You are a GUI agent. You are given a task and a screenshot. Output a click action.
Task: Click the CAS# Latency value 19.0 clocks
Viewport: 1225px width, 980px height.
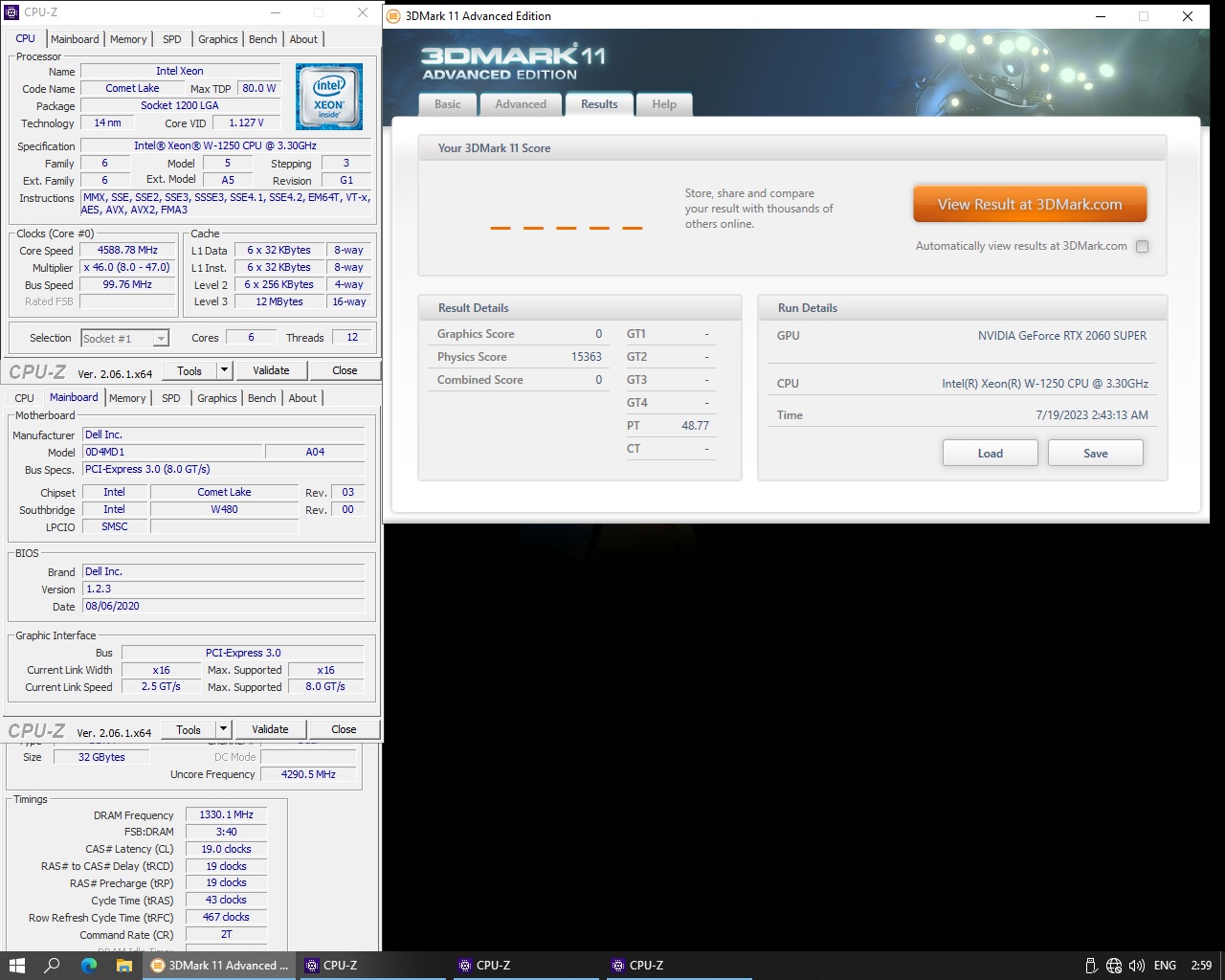coord(226,849)
